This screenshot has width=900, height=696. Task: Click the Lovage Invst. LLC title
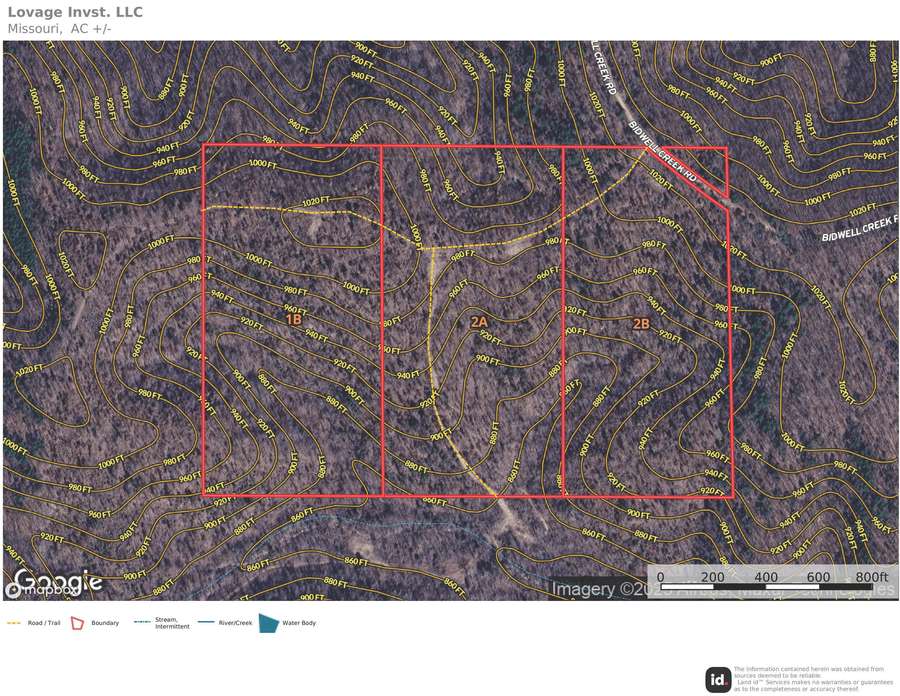(x=75, y=12)
